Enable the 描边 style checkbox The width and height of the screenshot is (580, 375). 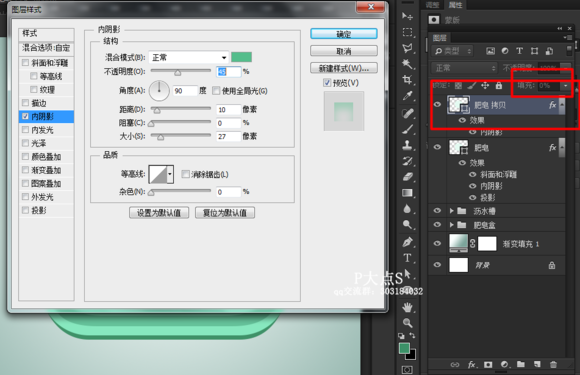coord(25,102)
